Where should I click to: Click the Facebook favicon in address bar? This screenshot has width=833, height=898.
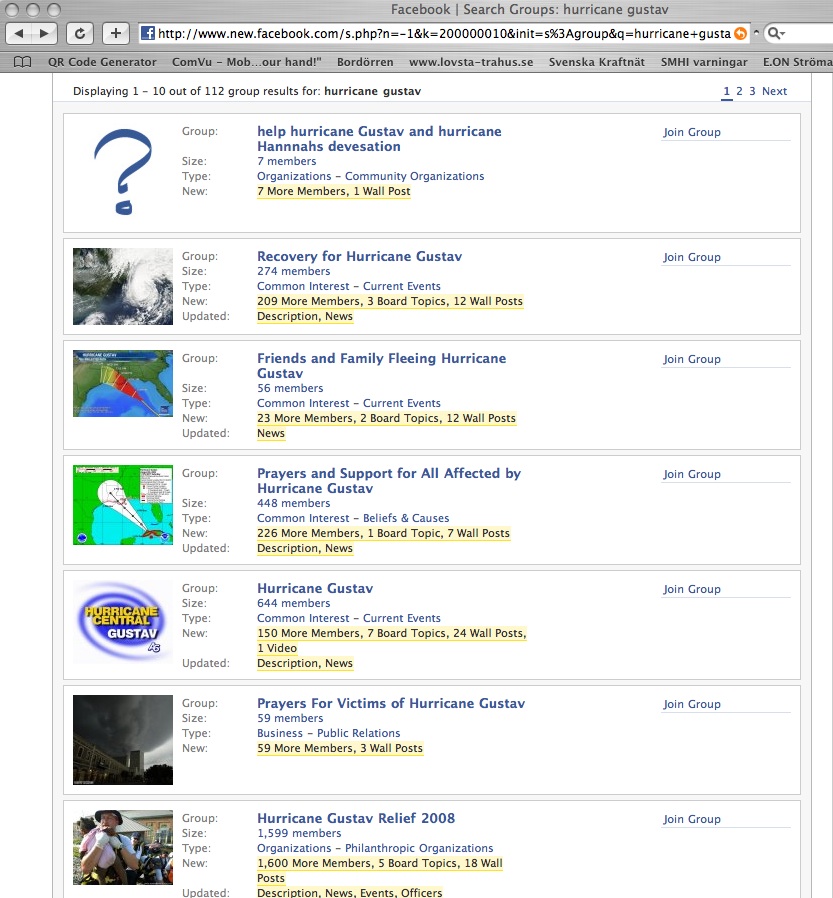[148, 33]
